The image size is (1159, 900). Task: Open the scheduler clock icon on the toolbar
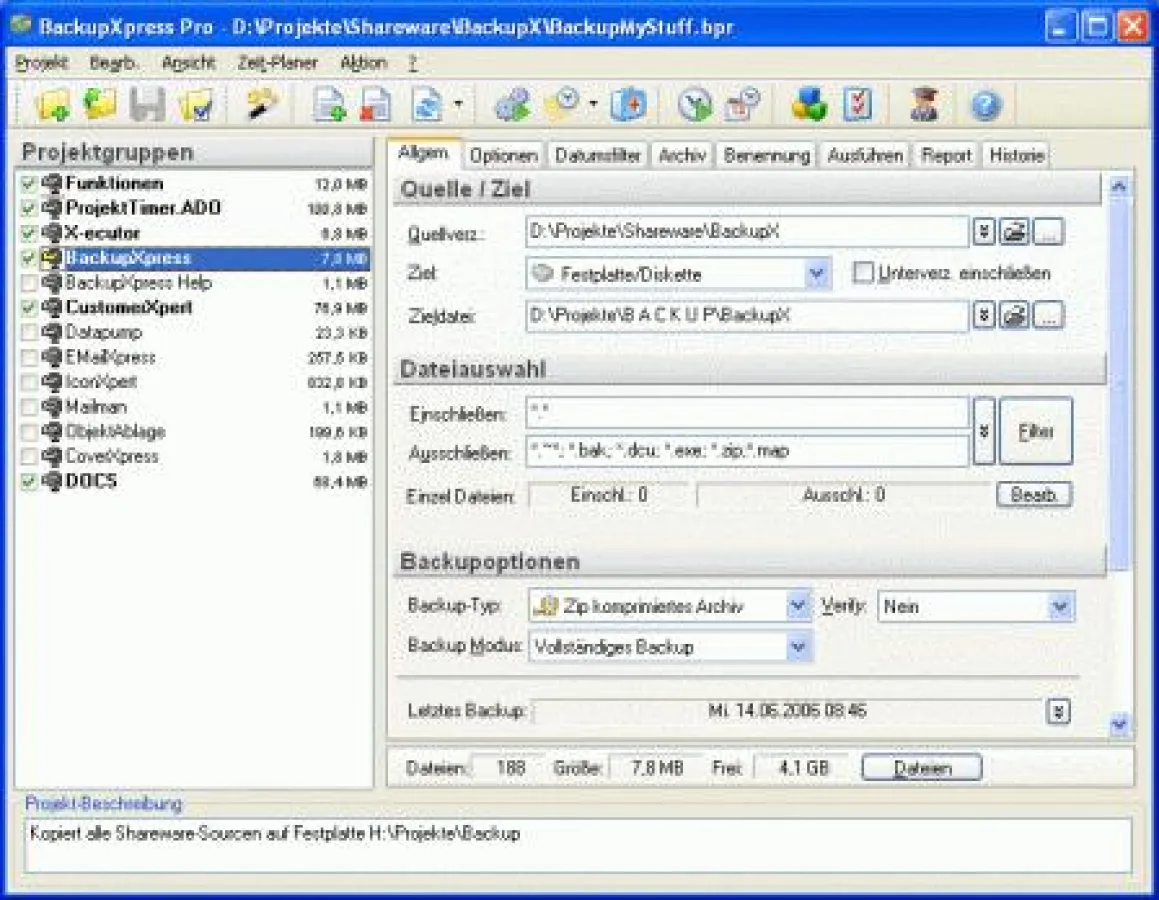click(x=564, y=104)
